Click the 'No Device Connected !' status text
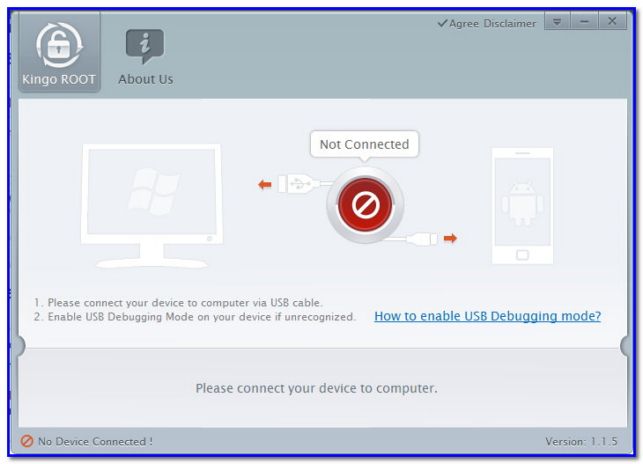Screen dimensions: 643x464 pyautogui.click(x=95, y=441)
